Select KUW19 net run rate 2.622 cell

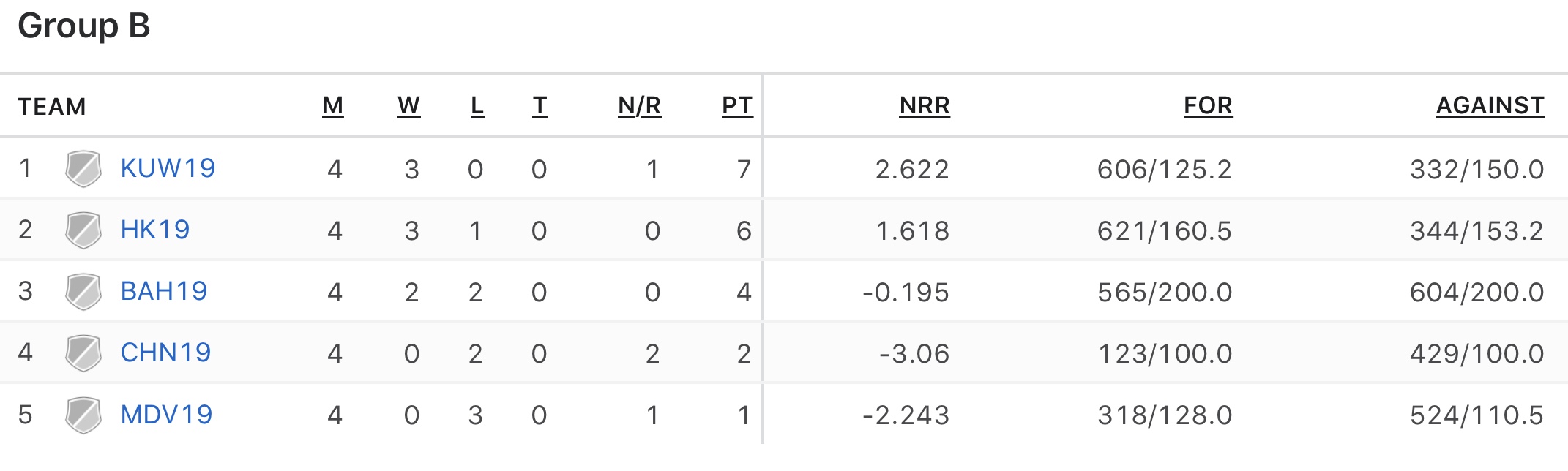[912, 170]
